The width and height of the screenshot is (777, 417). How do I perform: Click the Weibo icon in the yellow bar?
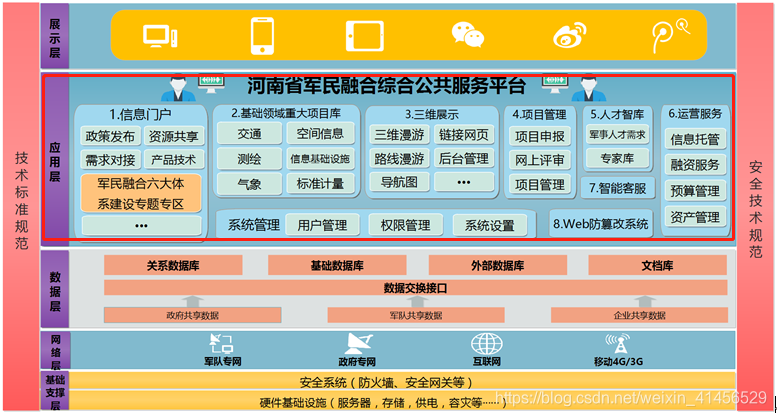click(569, 35)
